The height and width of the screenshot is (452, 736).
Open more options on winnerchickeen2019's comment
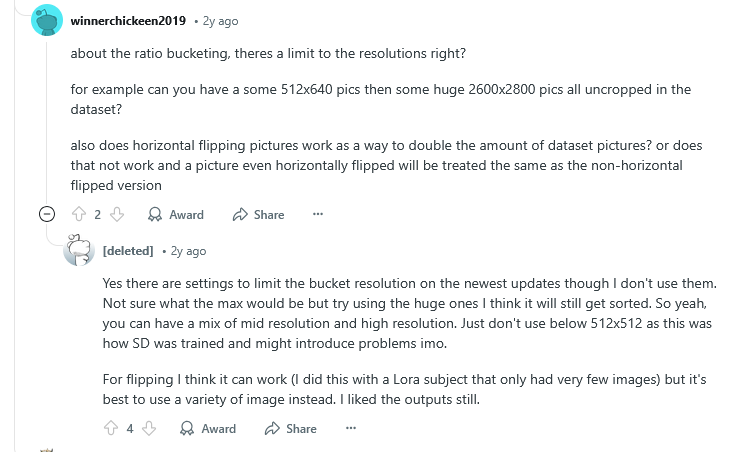coord(318,214)
